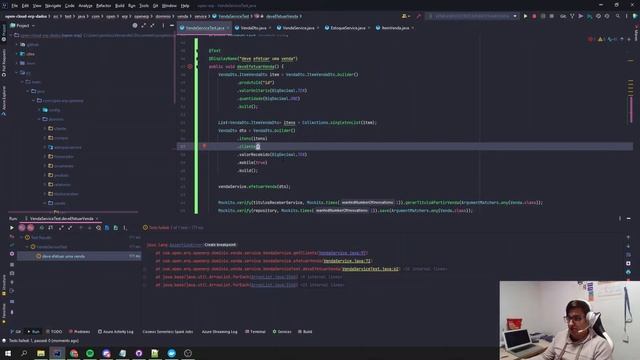Collapse the Test Results root node
The height and width of the screenshot is (360, 640).
(x=22, y=237)
